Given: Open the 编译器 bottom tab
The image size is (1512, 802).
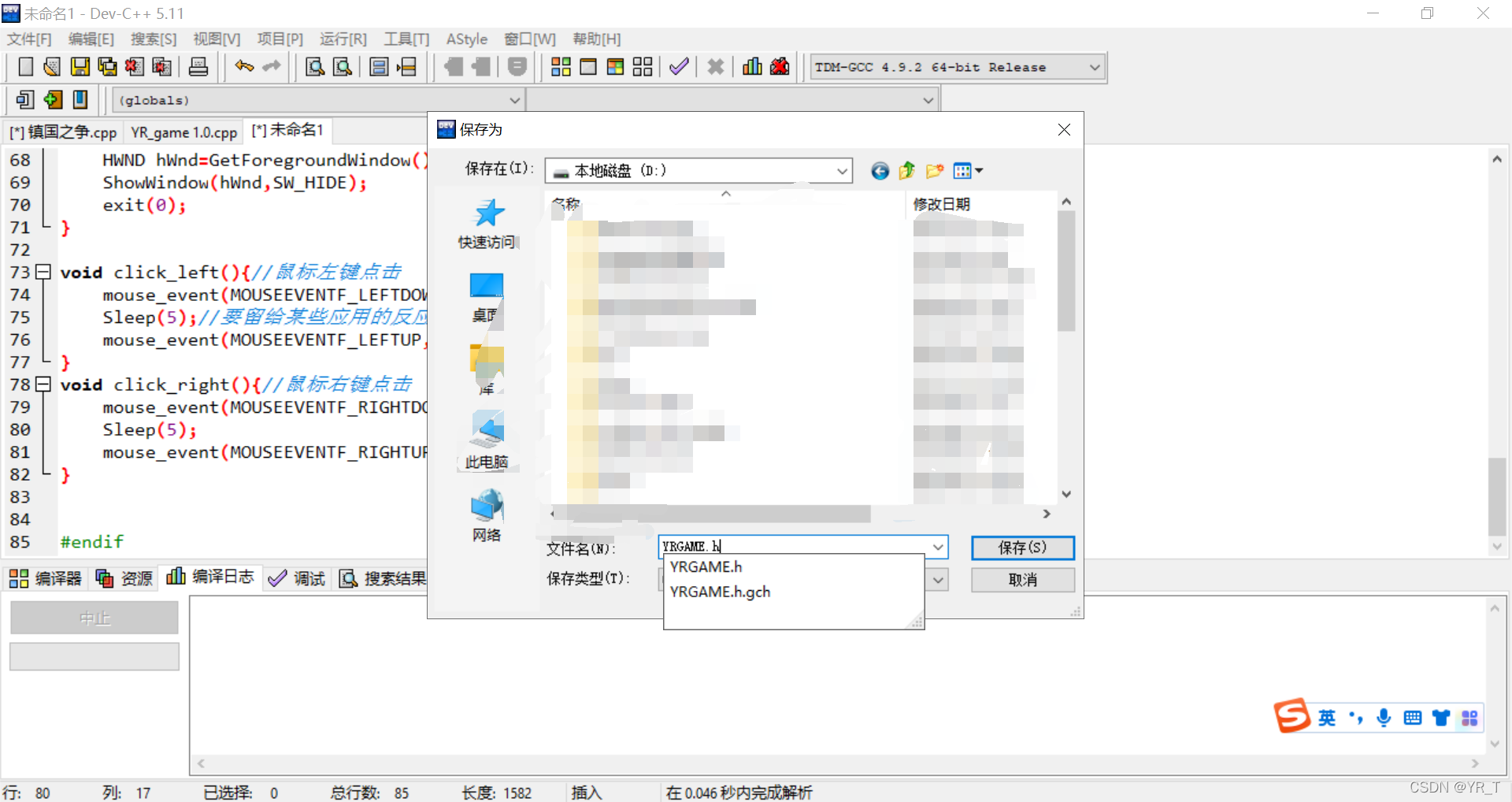Looking at the screenshot, I should pos(46,578).
